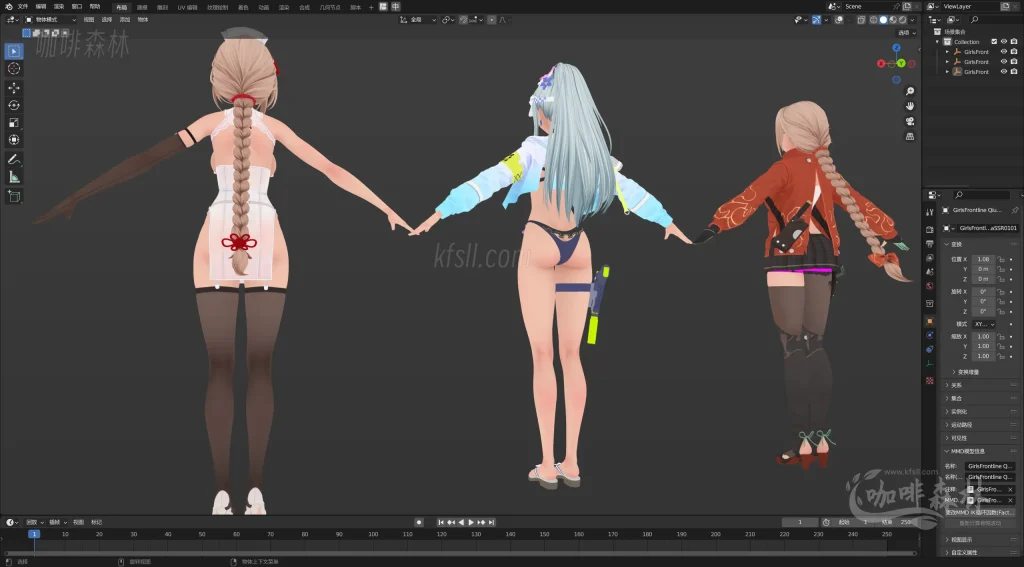Open the 文件 menu

[x=23, y=7]
